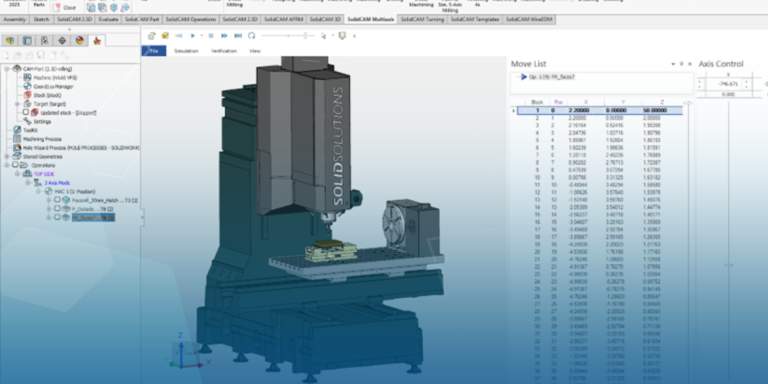Screen dimensions: 768x384
Task: Switch to the SolidCAM 3D tab
Action: pos(325,20)
